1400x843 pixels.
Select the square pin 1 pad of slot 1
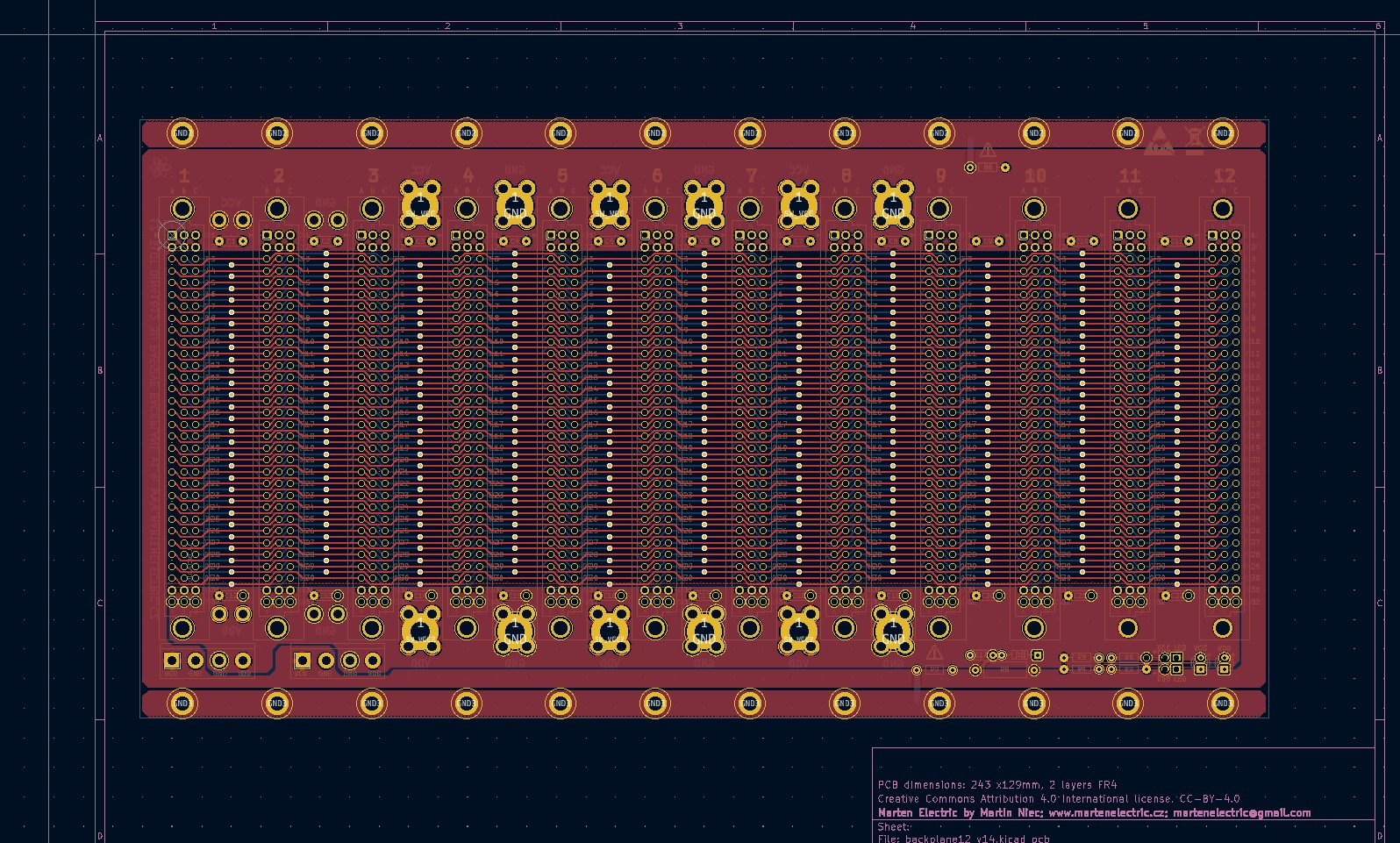point(172,236)
